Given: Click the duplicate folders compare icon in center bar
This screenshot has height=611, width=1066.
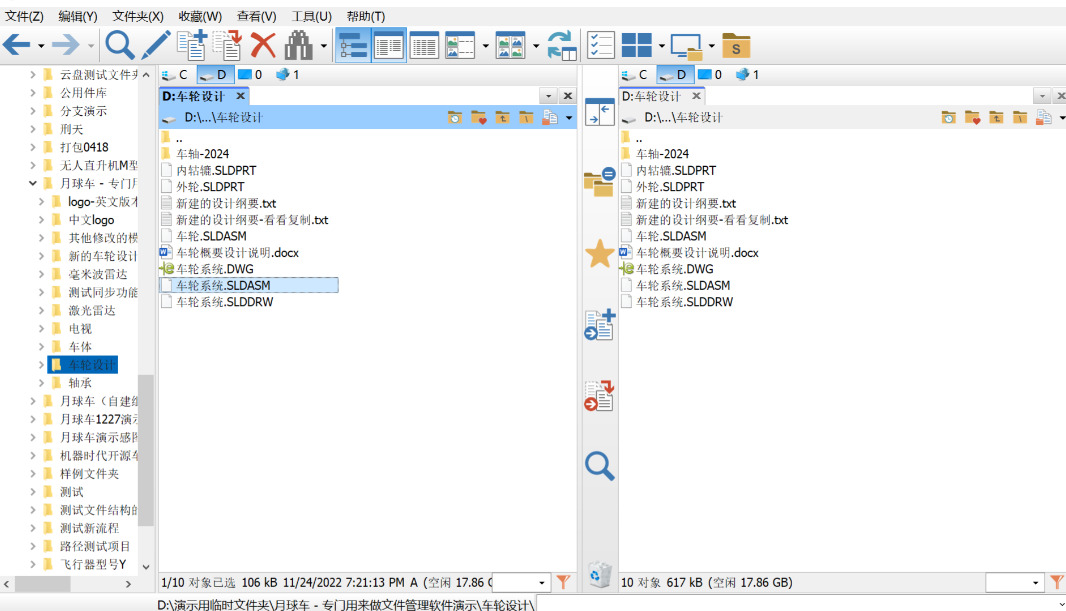Looking at the screenshot, I should [599, 182].
